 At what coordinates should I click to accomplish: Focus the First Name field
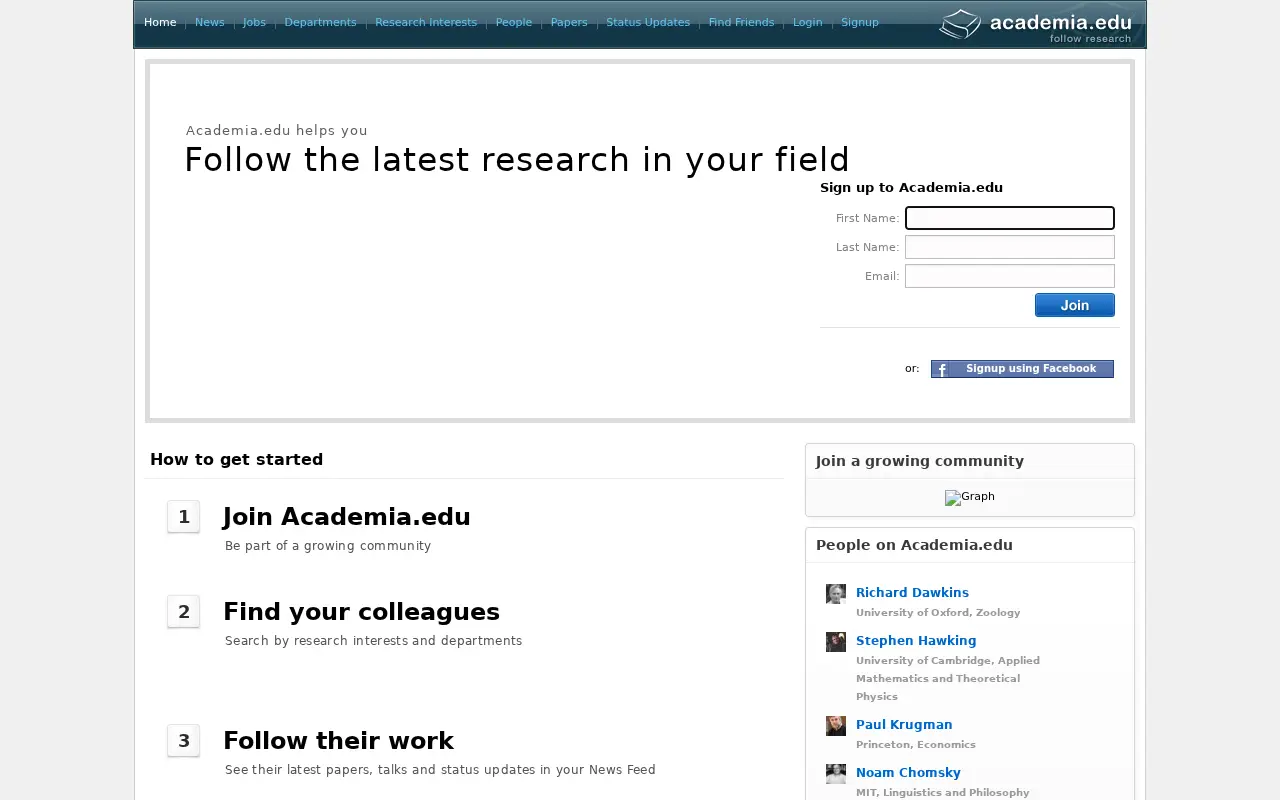tap(1010, 218)
